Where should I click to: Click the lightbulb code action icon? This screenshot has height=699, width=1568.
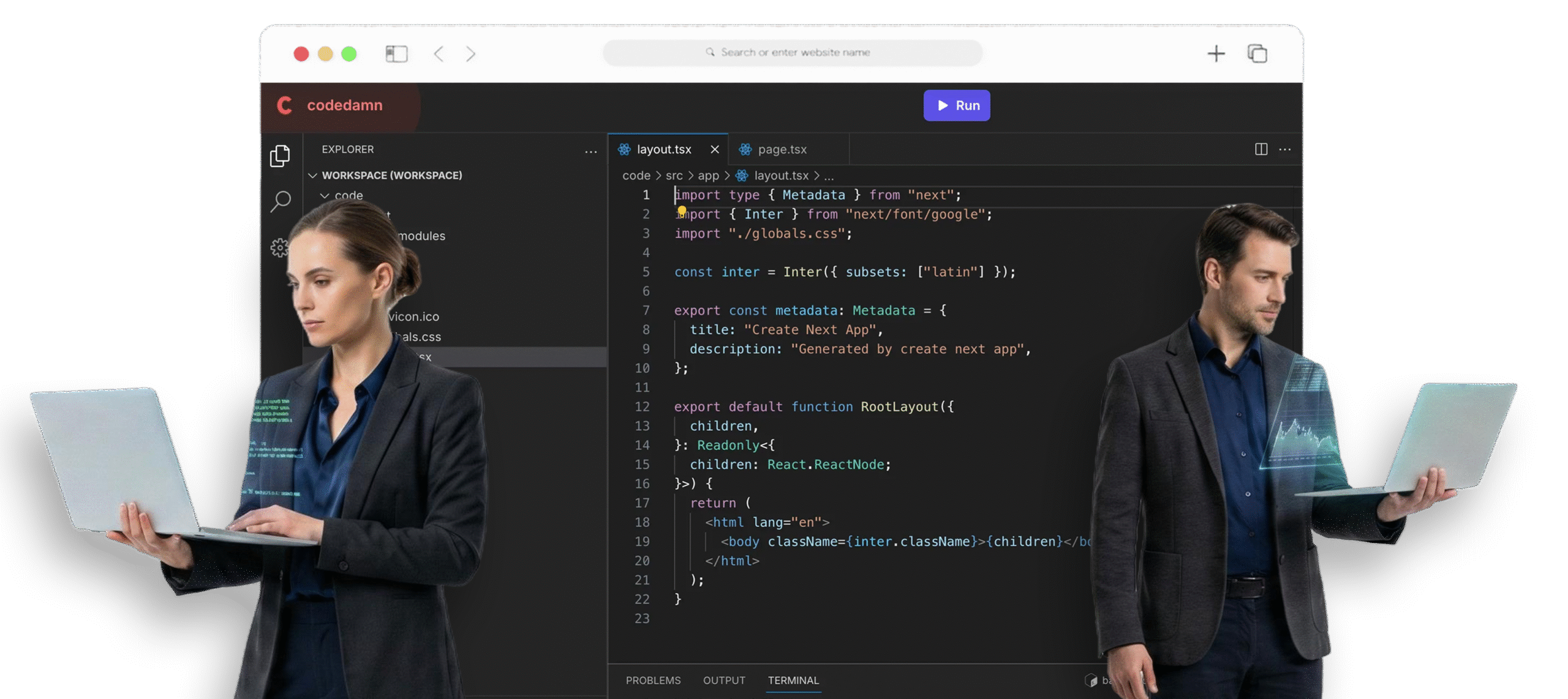pos(682,211)
